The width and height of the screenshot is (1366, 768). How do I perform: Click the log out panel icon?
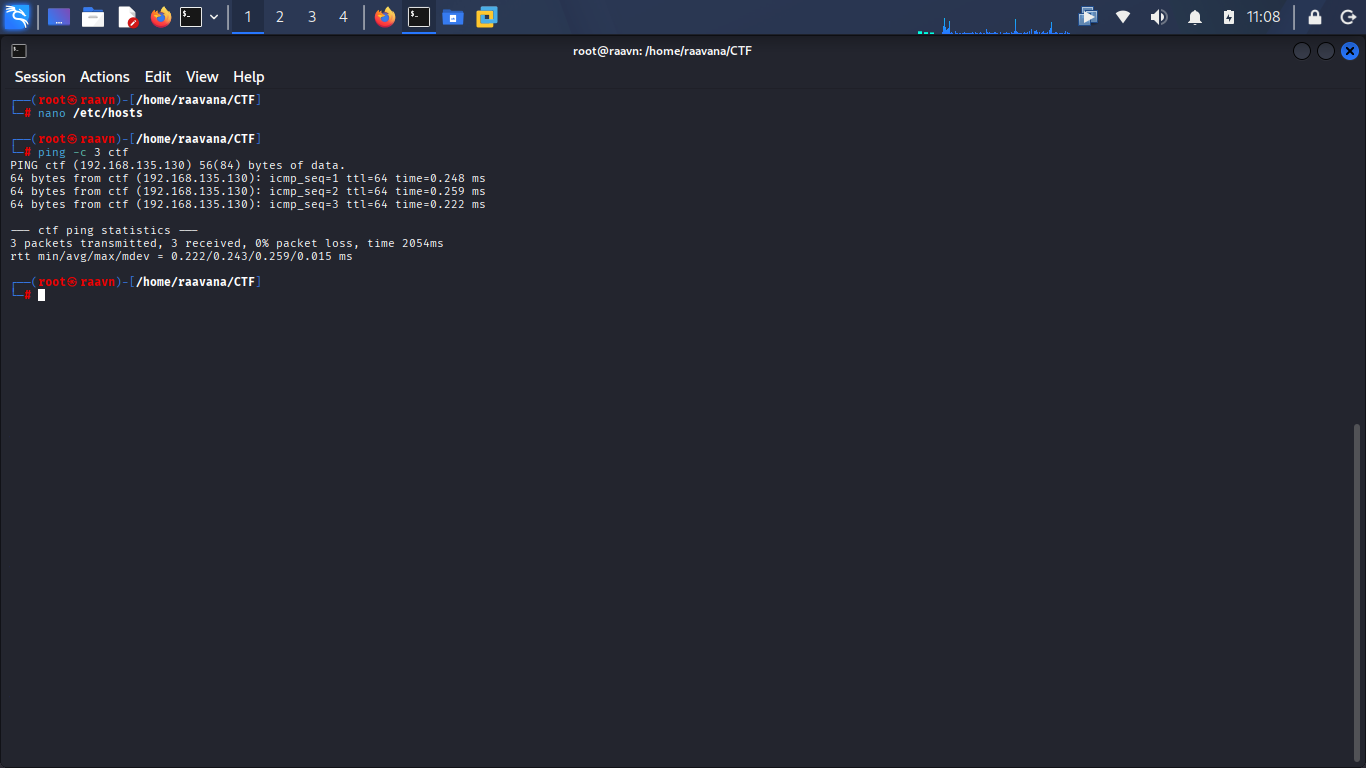coord(1348,17)
